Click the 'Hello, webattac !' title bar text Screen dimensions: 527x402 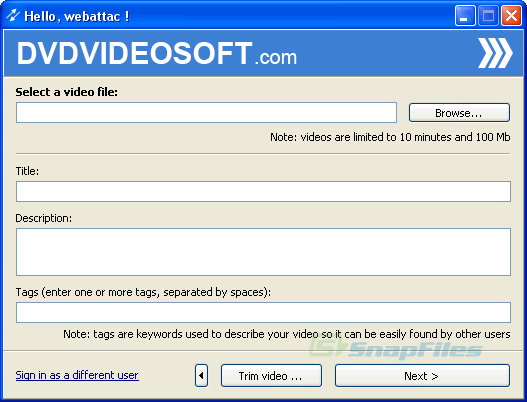pos(77,16)
